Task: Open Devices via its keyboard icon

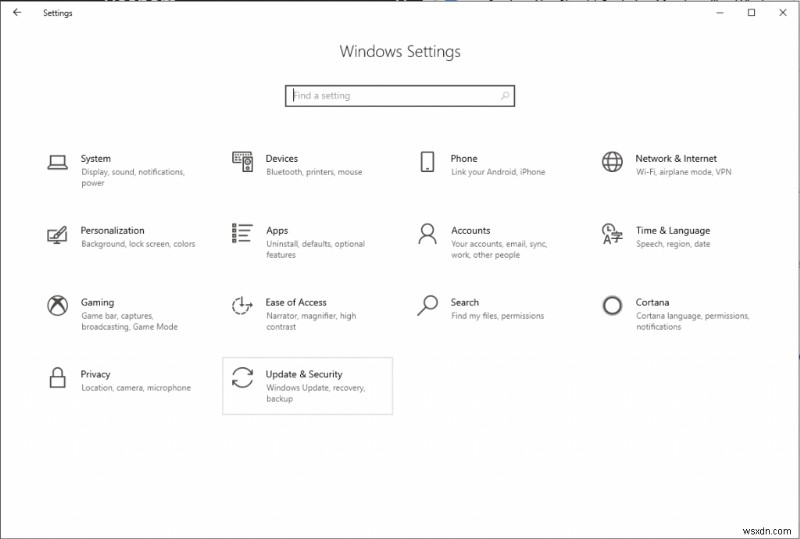Action: point(242,160)
